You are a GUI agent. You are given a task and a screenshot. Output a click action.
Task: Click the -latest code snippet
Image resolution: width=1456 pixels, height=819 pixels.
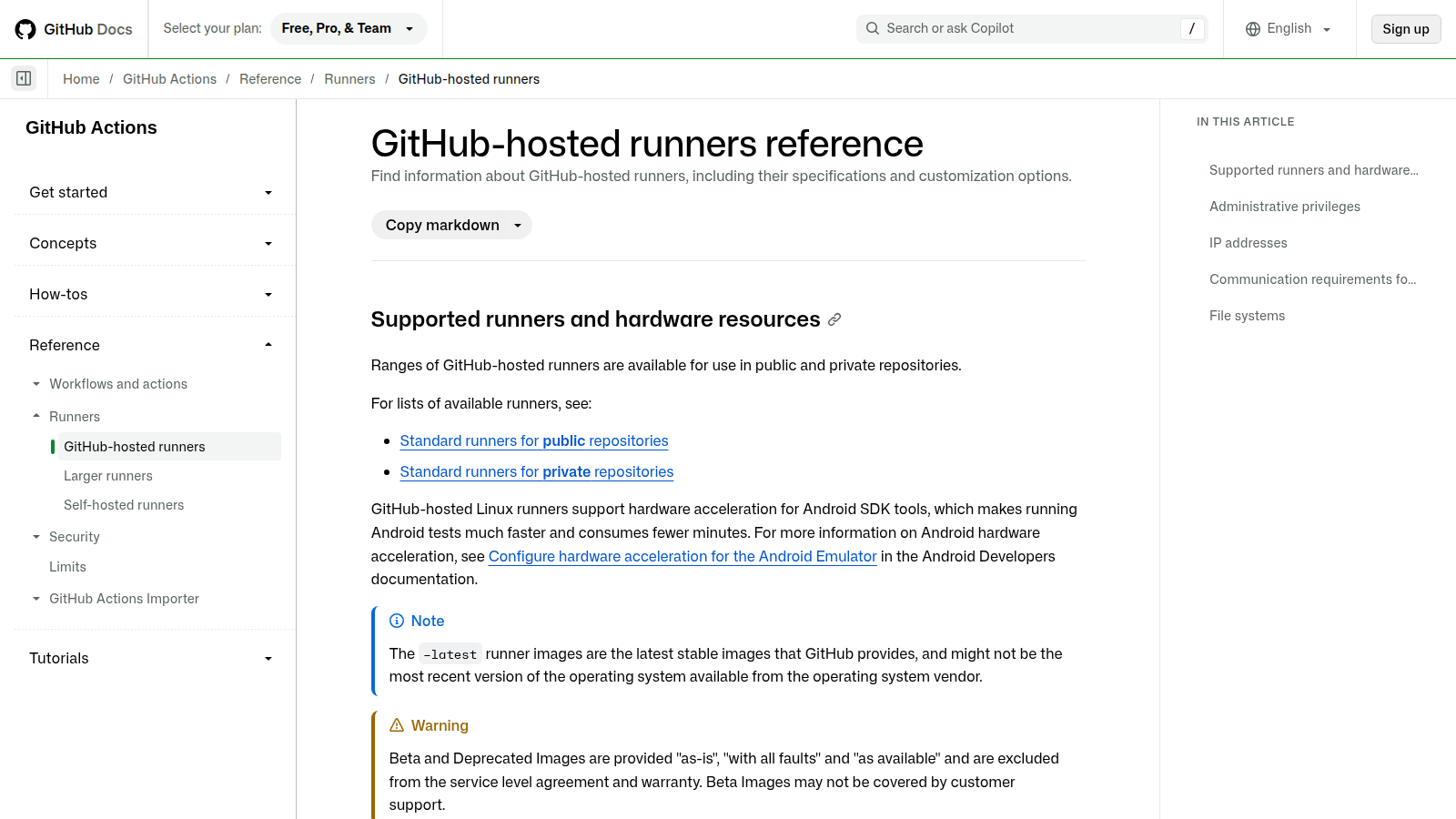point(450,654)
